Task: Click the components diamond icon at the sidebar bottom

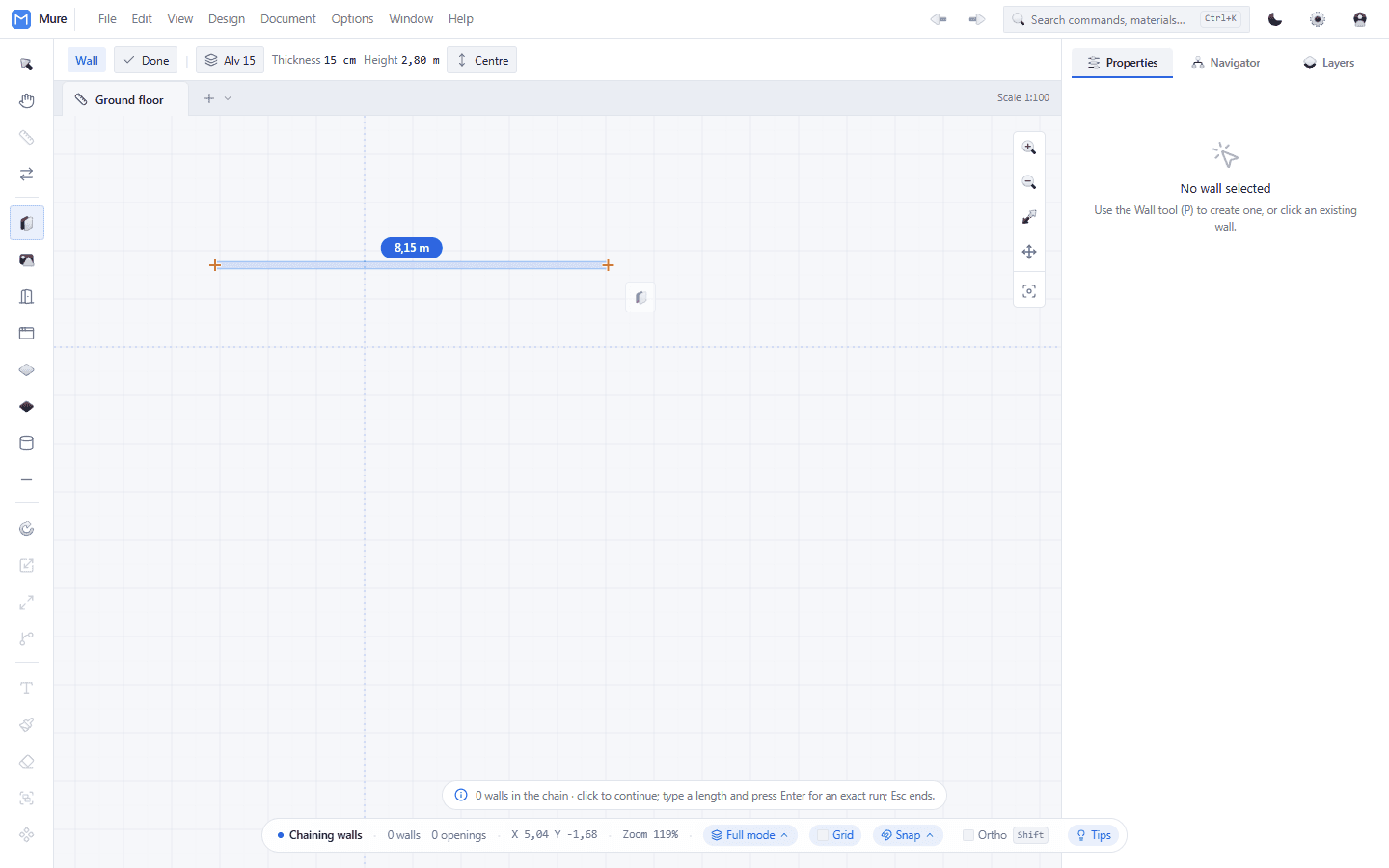Action: [x=27, y=835]
